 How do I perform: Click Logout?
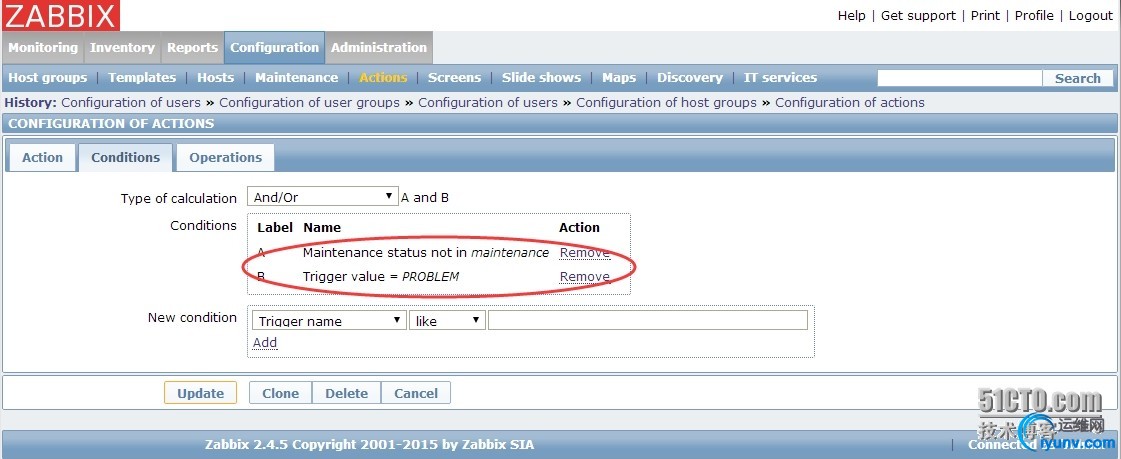coord(1091,16)
